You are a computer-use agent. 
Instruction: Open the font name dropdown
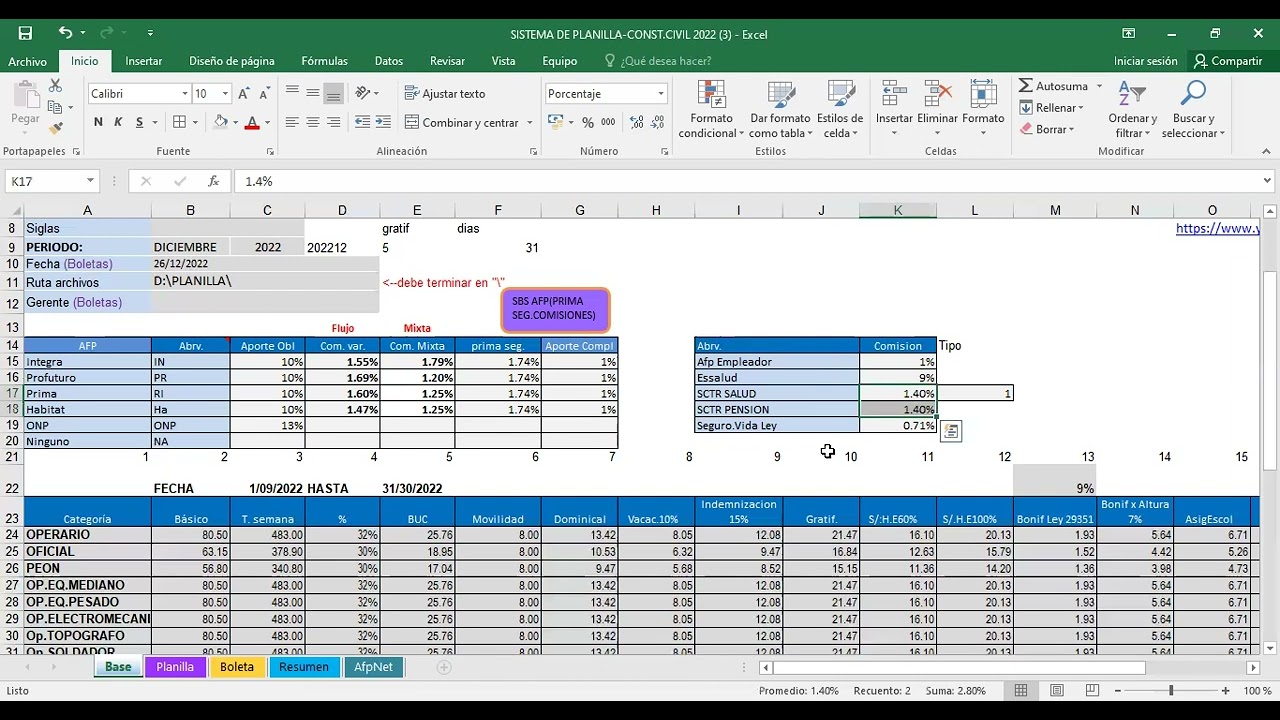(x=184, y=93)
